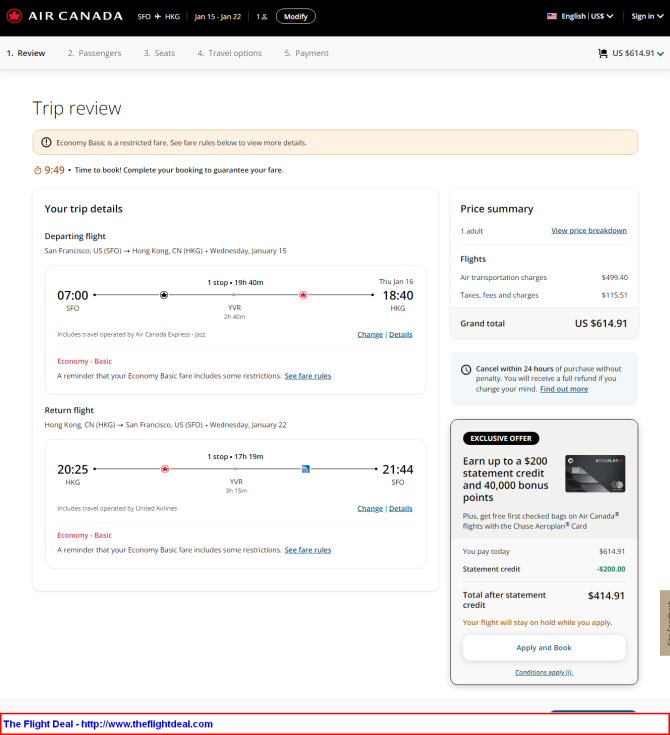This screenshot has height=735, width=670.
Task: Open the Sign in dropdown
Action: 647,16
